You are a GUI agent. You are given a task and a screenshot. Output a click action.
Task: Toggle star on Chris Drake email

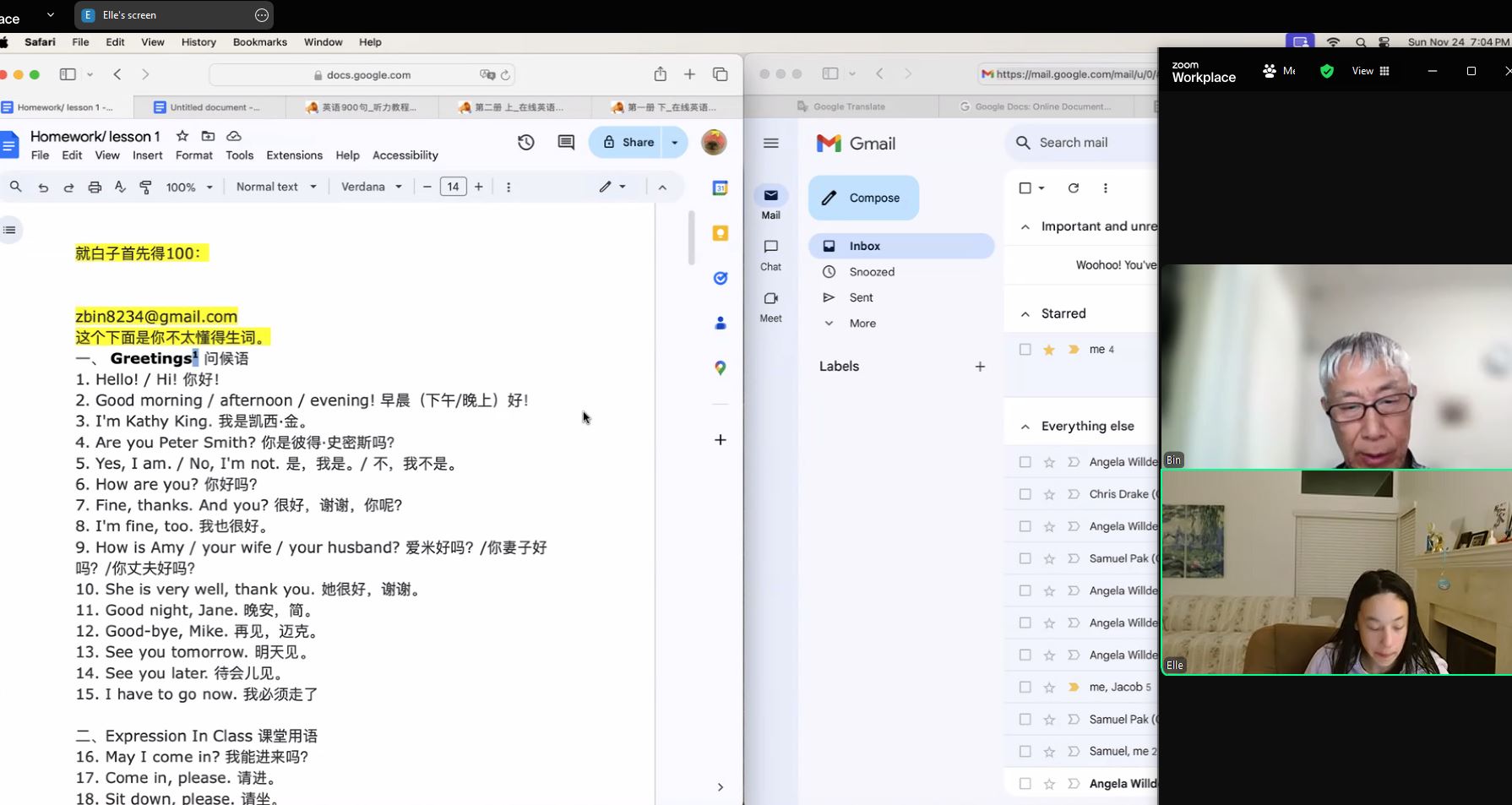point(1049,494)
